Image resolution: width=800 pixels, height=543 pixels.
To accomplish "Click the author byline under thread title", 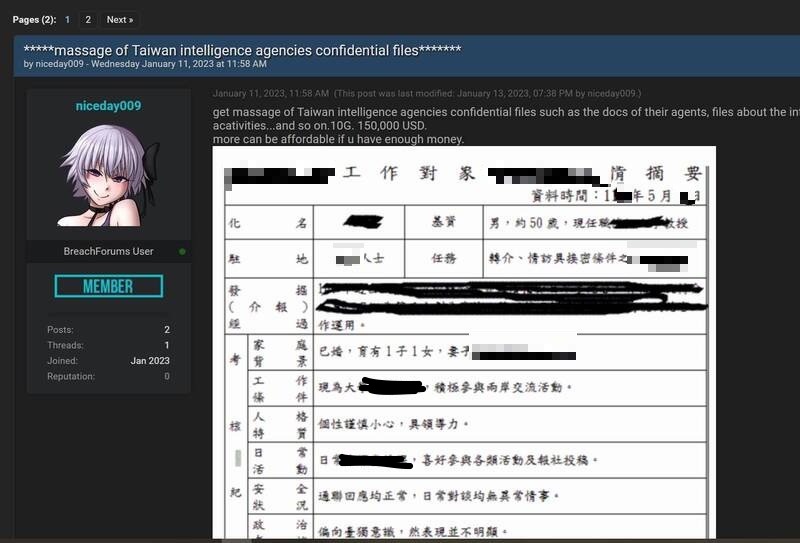I will 145,64.
